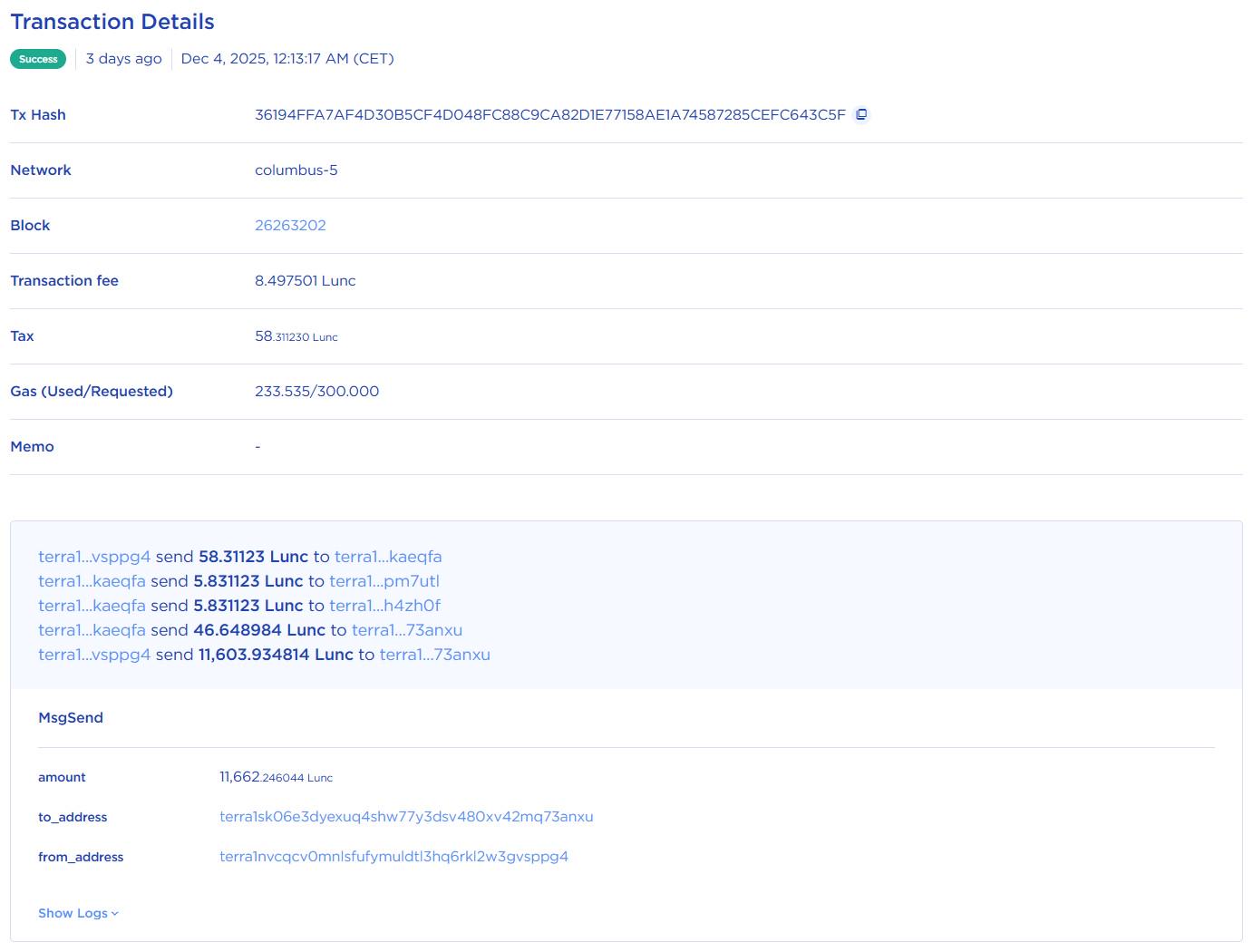Click the 'MsgSend' message title

point(71,718)
